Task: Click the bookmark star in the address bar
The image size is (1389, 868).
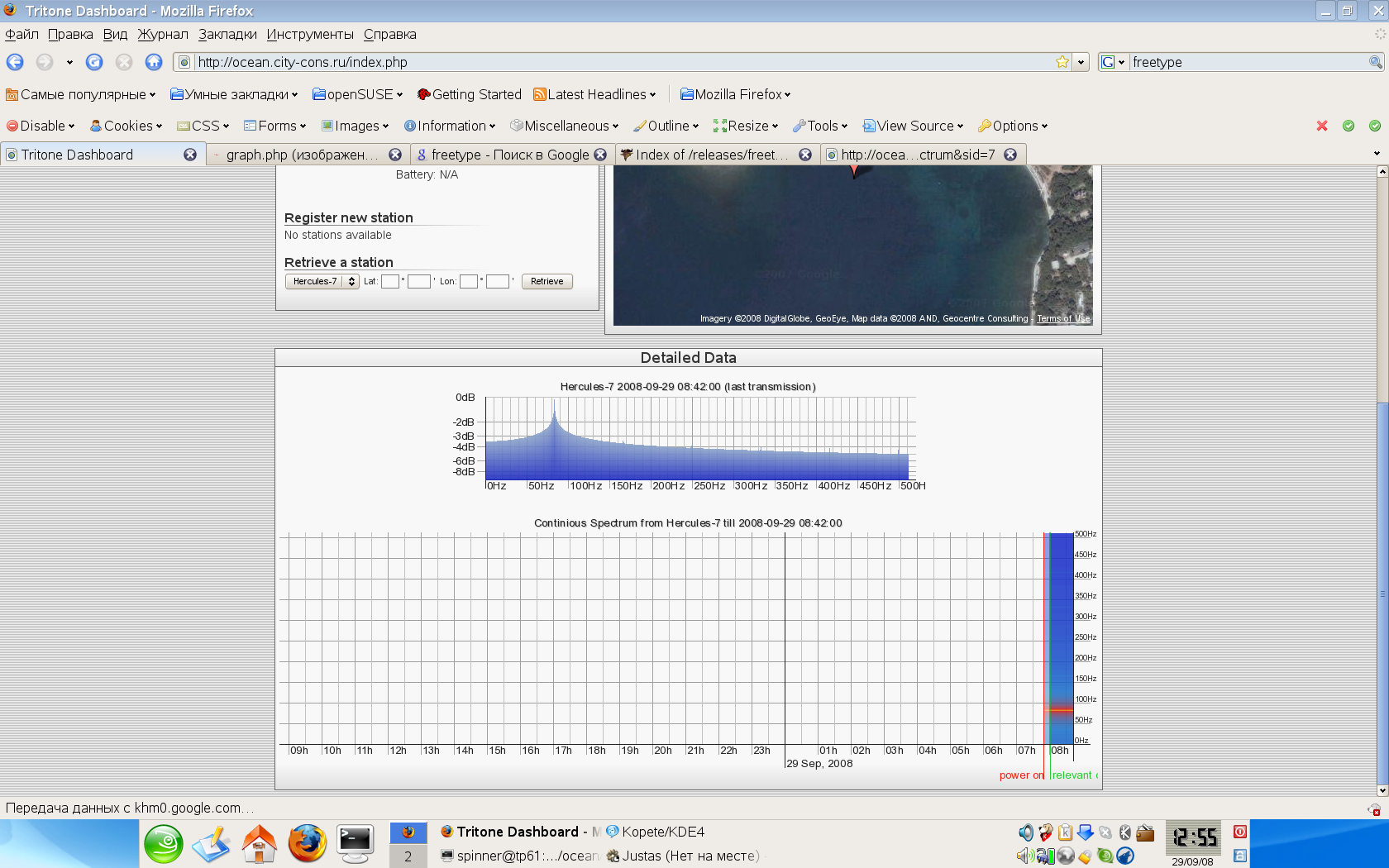Action: click(x=1062, y=62)
